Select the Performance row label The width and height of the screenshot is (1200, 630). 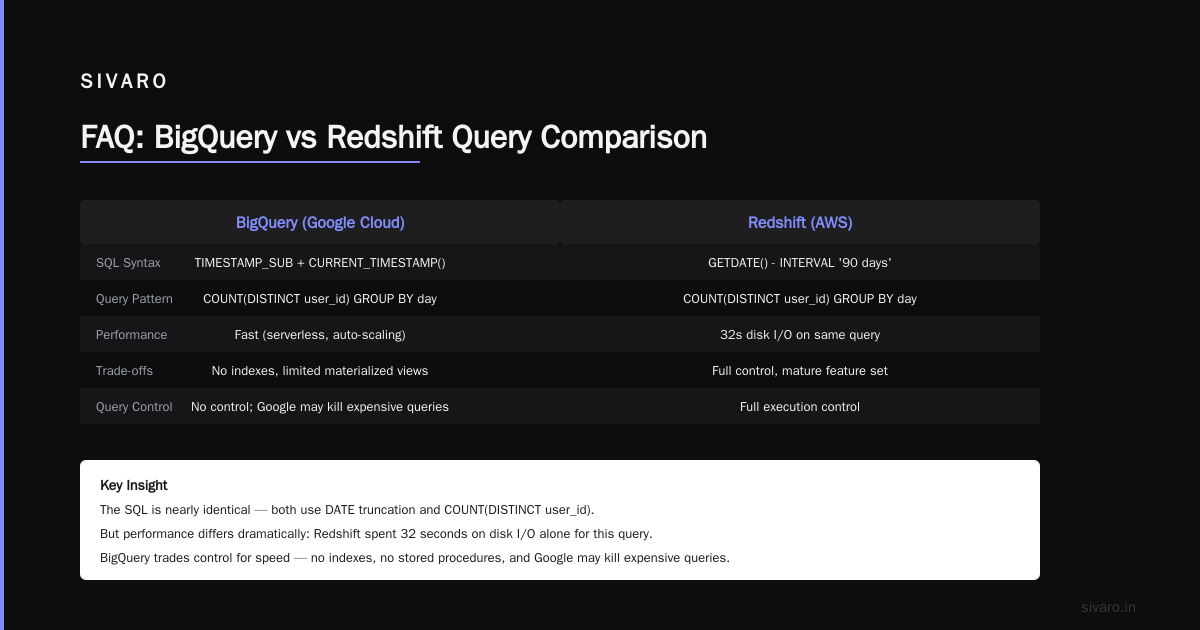(x=131, y=334)
